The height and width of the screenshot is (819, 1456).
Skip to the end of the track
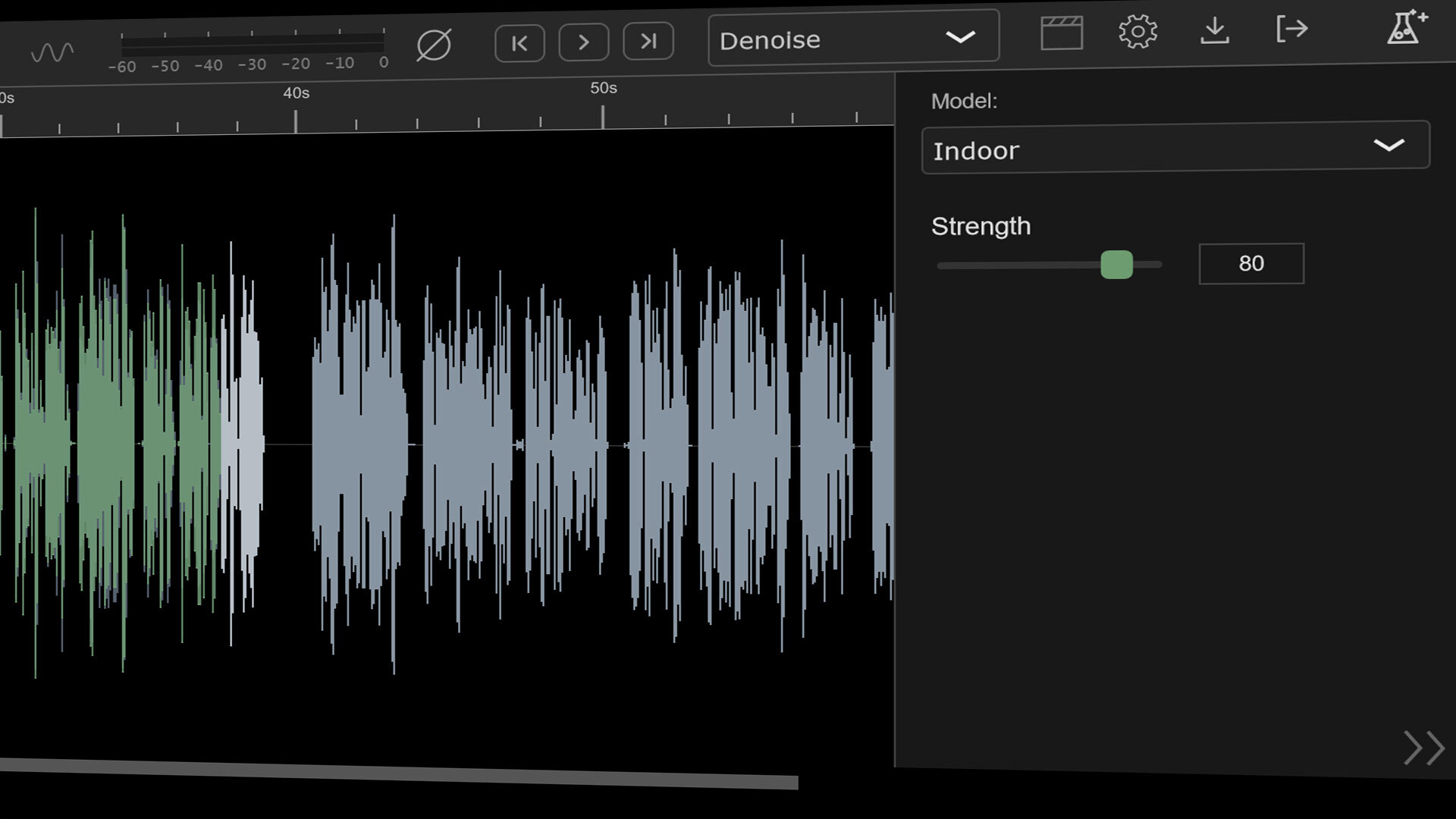click(648, 42)
